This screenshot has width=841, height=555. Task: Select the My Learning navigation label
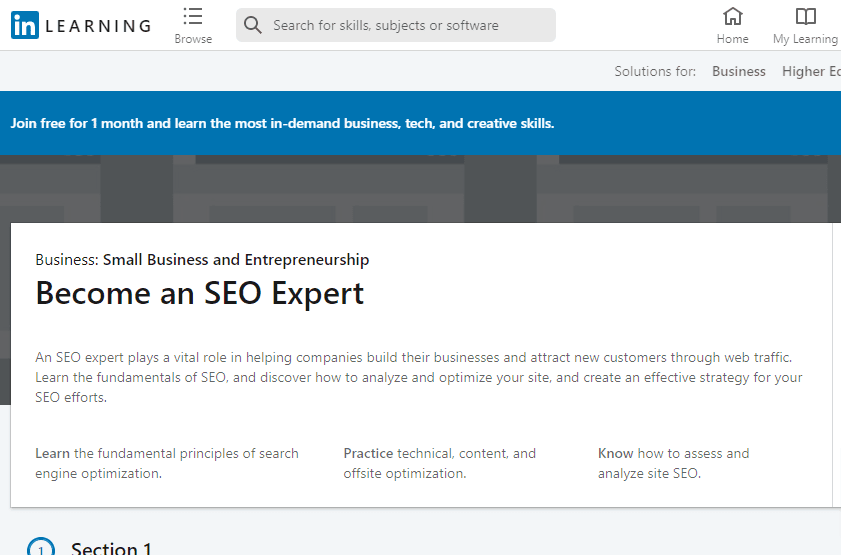point(805,39)
